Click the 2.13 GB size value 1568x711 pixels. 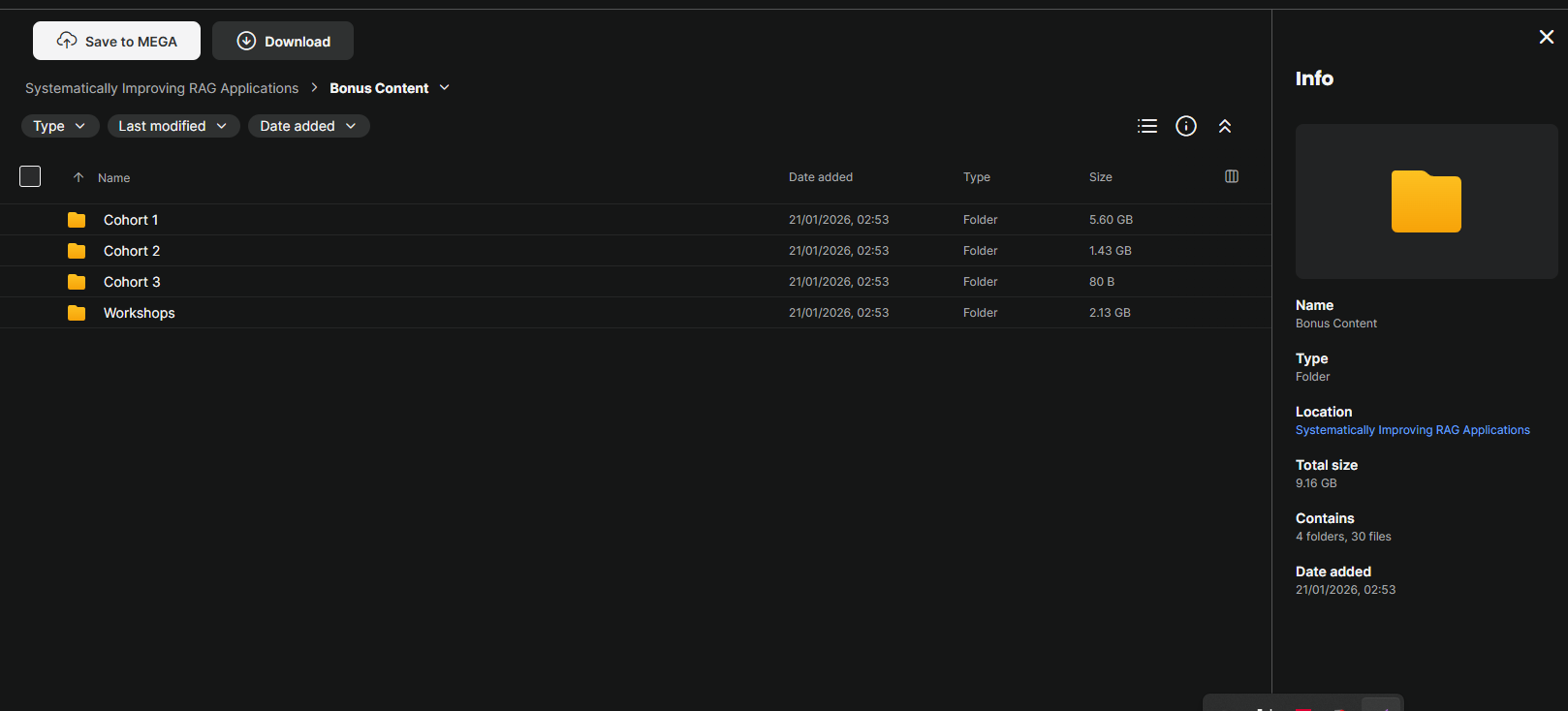coord(1110,313)
